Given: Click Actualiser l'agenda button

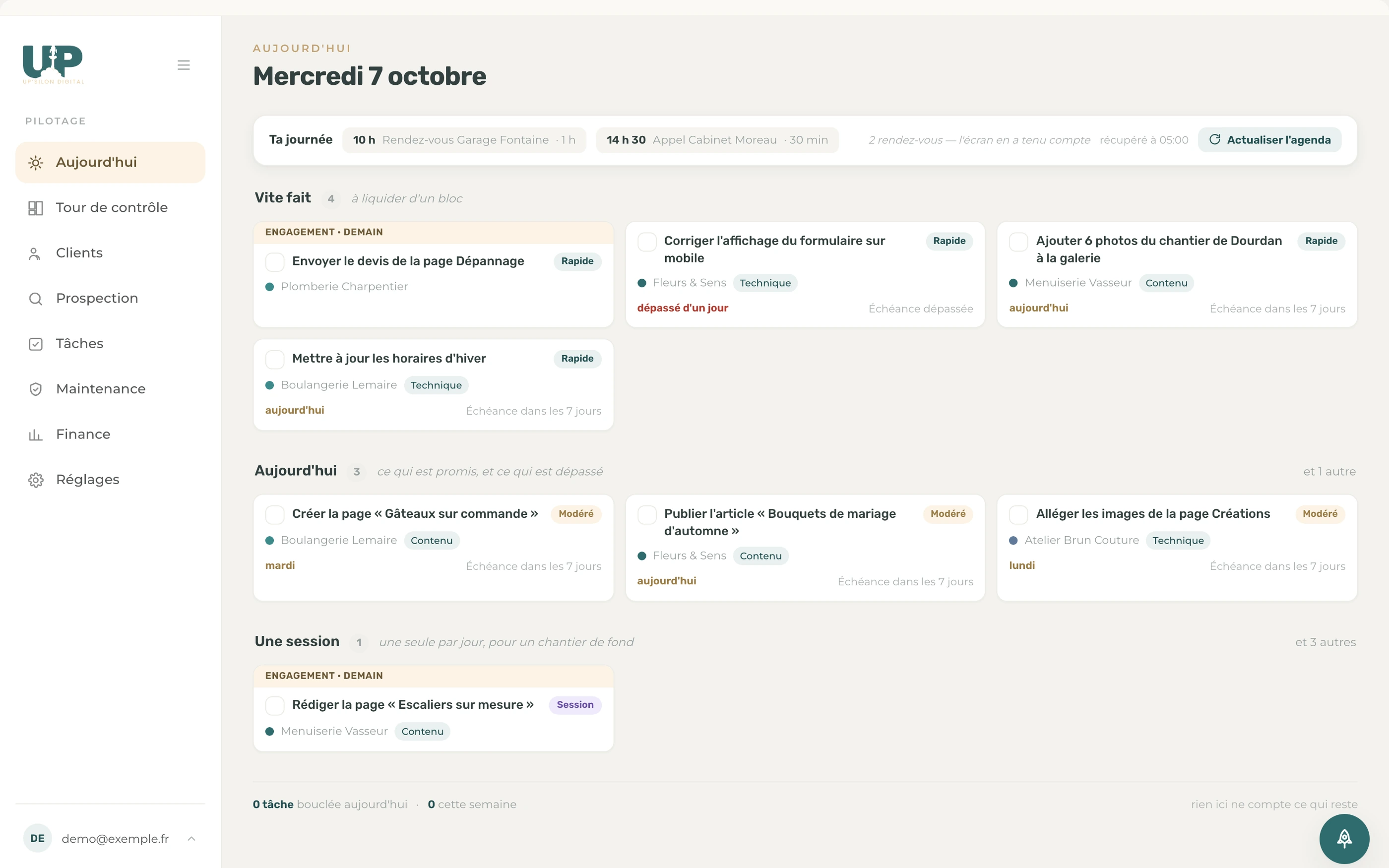Looking at the screenshot, I should tap(1269, 140).
